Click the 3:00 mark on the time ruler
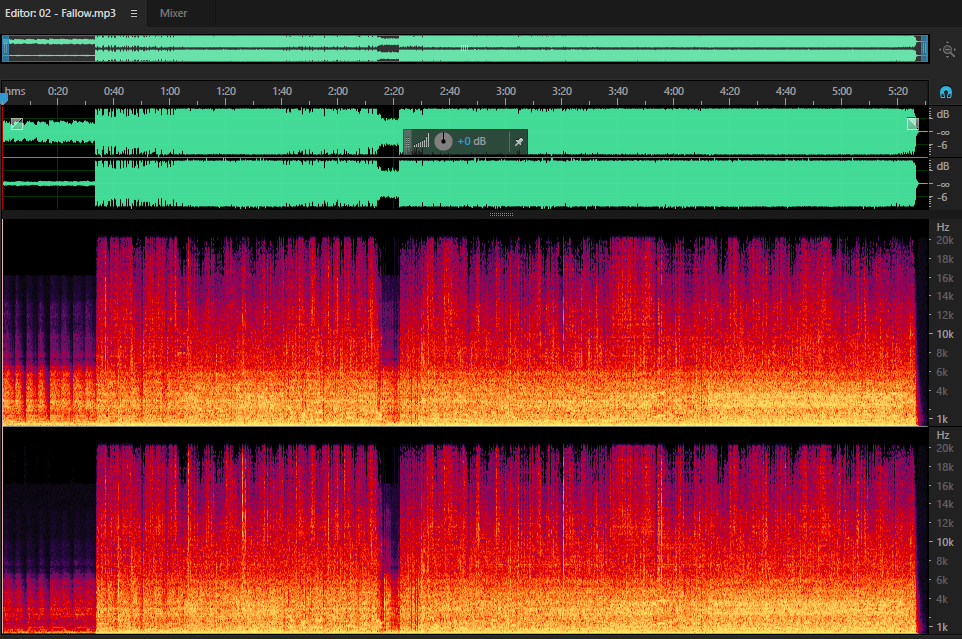The height and width of the screenshot is (639, 962). 506,91
